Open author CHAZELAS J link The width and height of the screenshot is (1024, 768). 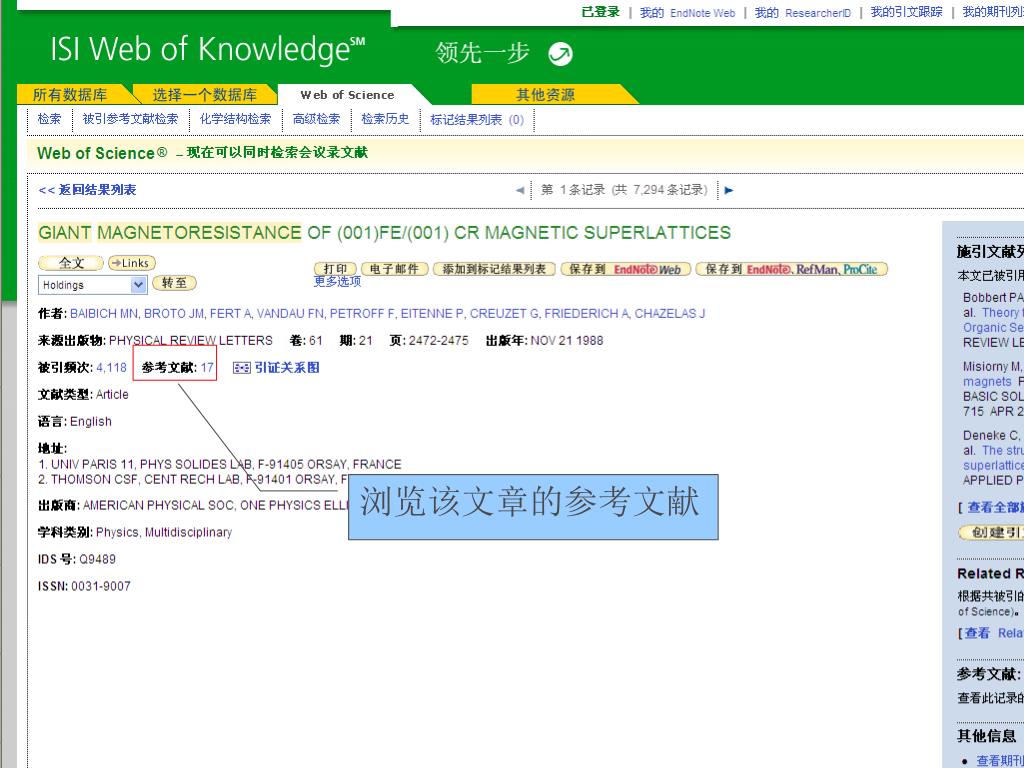(670, 313)
